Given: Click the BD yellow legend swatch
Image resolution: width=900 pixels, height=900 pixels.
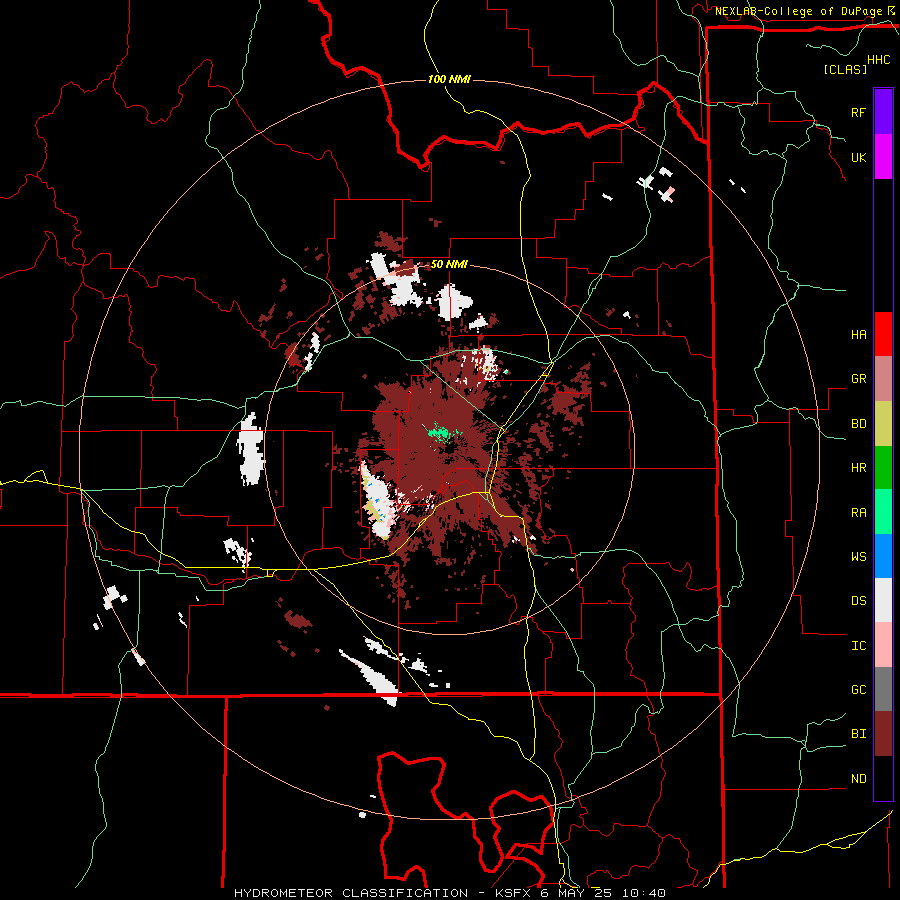Looking at the screenshot, I should pyautogui.click(x=883, y=423).
